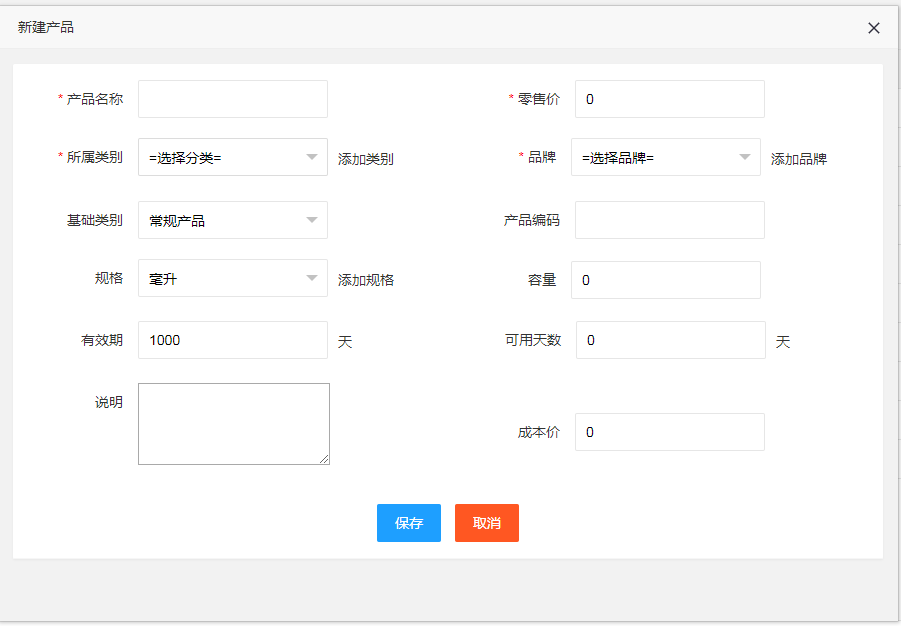Open the 所属类别 category dropdown
This screenshot has width=901, height=626.
pyautogui.click(x=232, y=157)
